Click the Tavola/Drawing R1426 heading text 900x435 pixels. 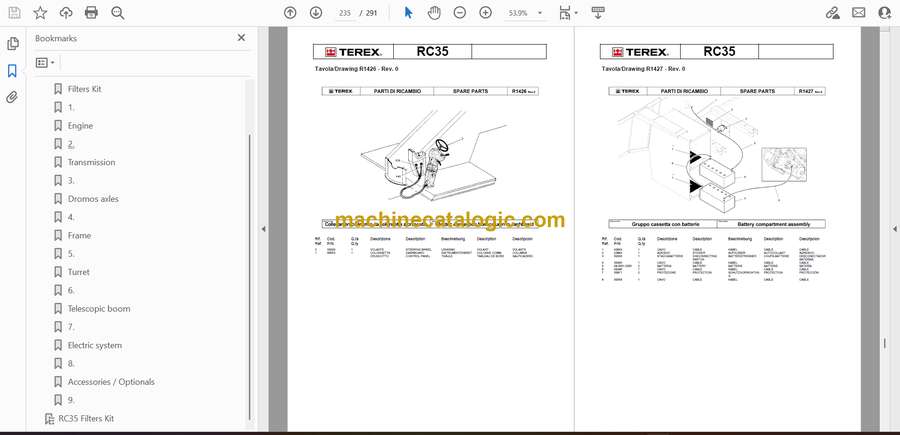coord(356,69)
